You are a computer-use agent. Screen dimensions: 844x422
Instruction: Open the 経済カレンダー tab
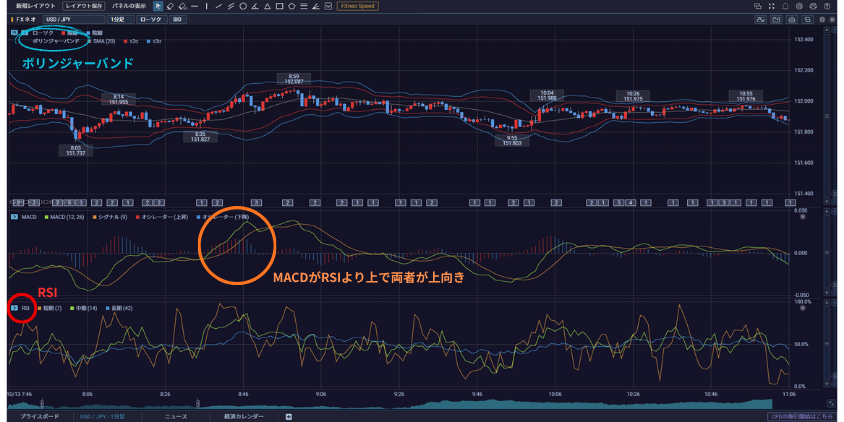pyautogui.click(x=245, y=416)
